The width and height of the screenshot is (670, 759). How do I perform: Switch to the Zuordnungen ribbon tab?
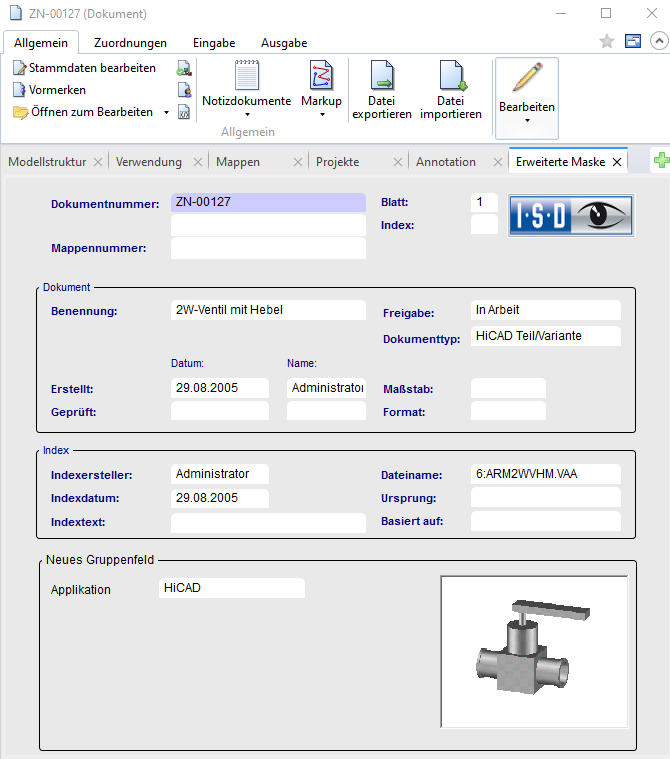[x=130, y=43]
